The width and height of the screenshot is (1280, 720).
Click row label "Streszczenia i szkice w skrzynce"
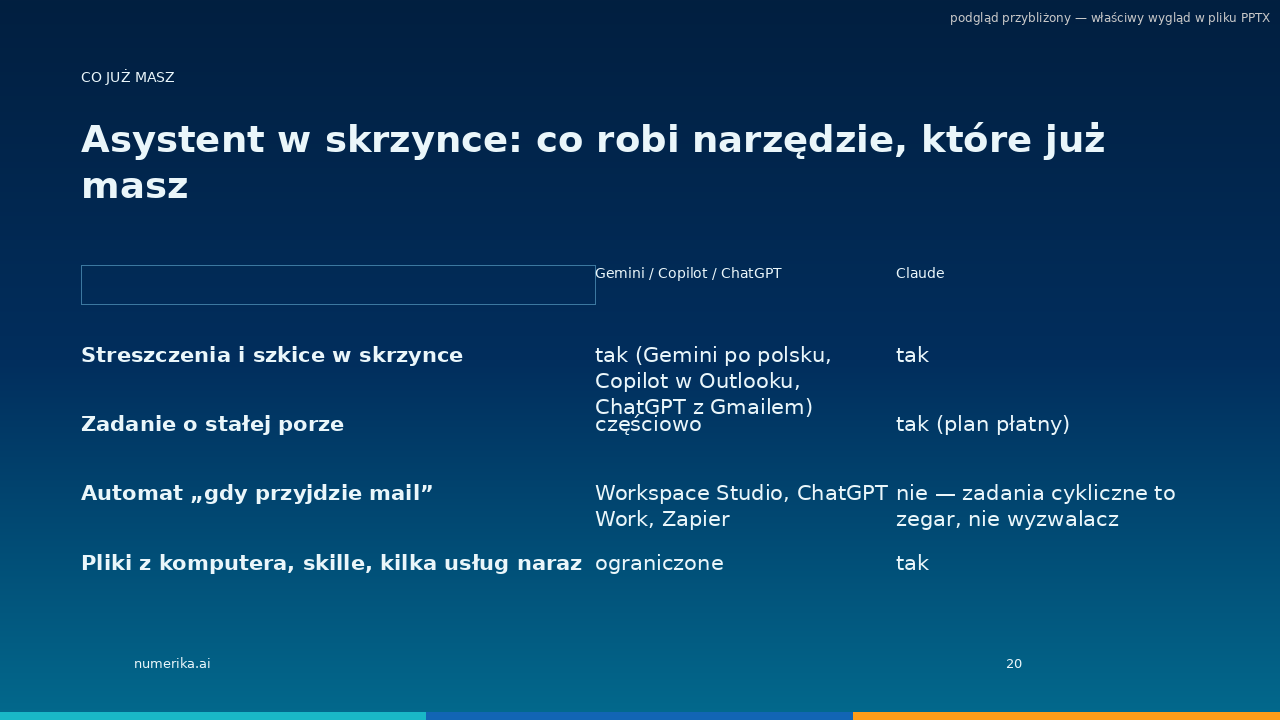point(272,355)
